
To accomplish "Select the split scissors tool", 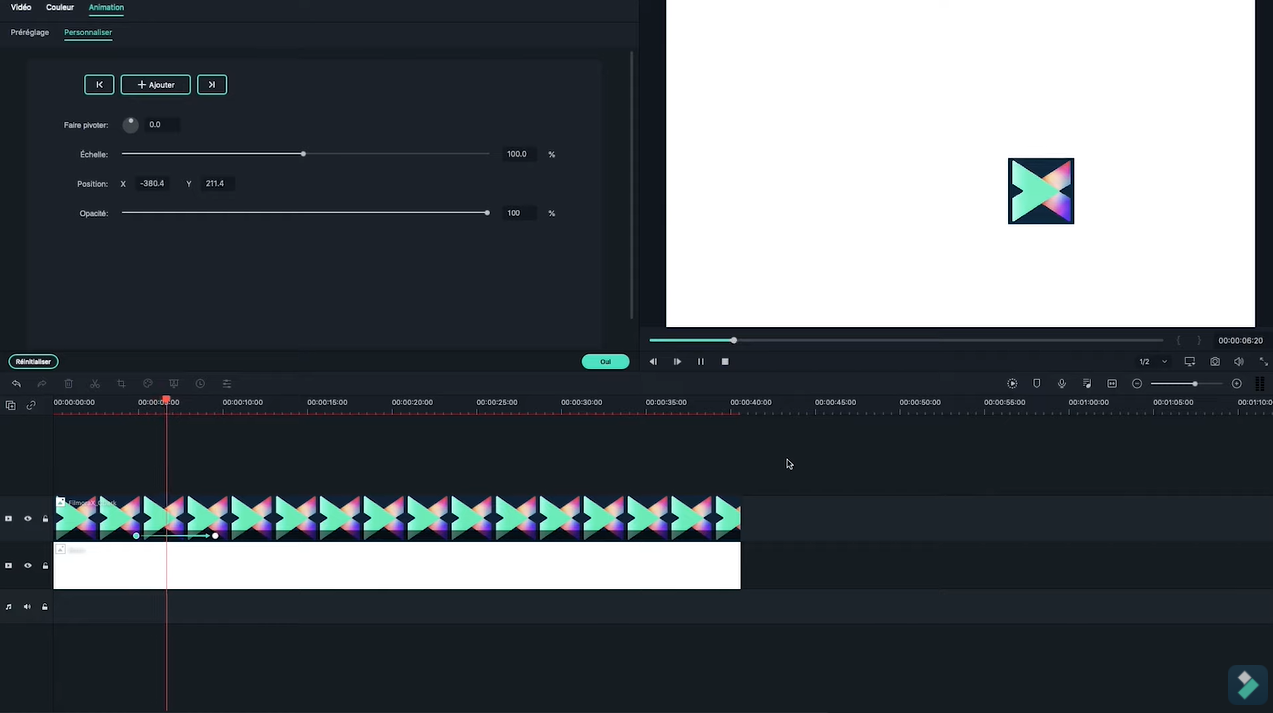I will pyautogui.click(x=95, y=384).
